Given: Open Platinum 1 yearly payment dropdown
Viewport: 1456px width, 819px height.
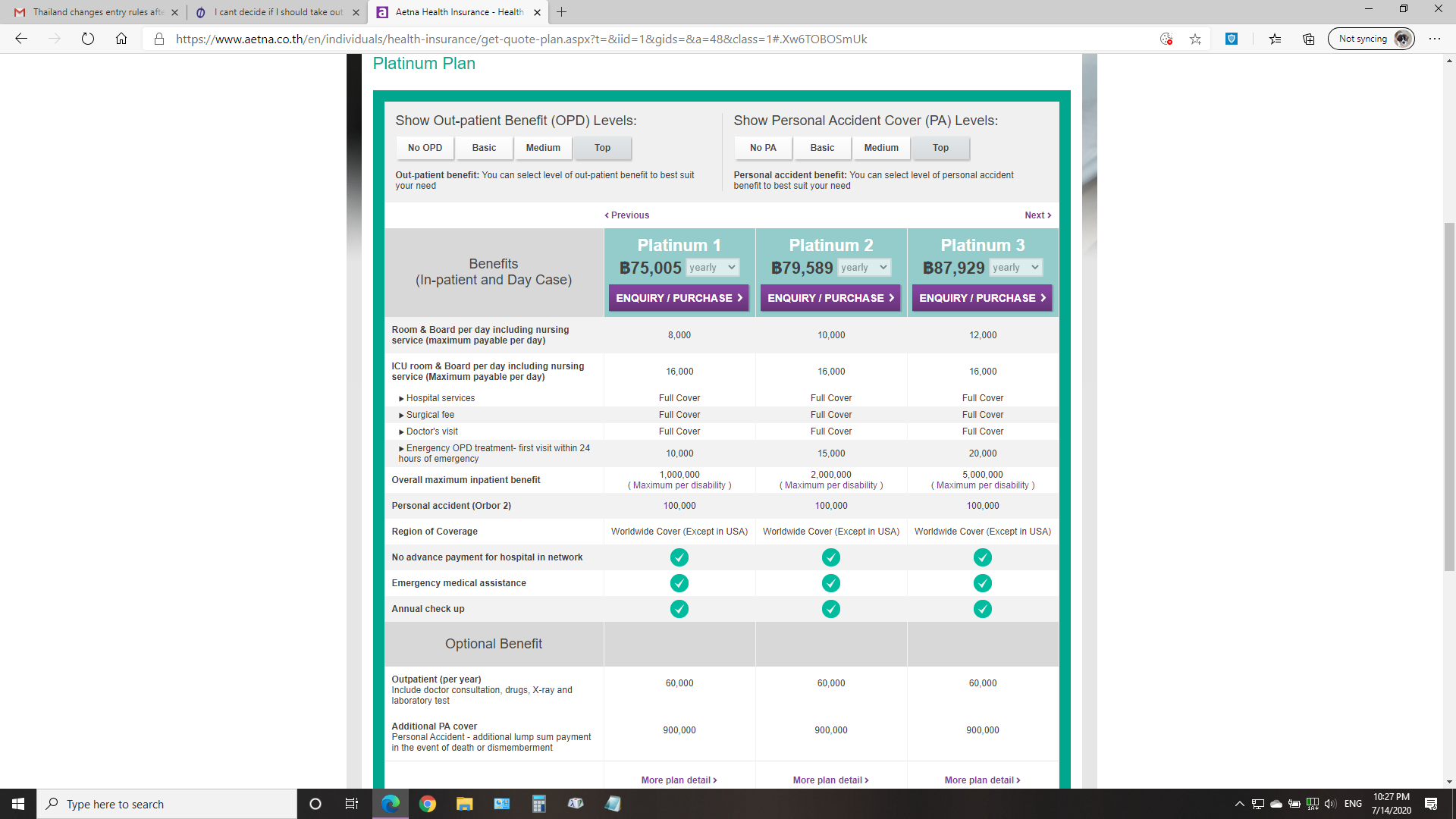Looking at the screenshot, I should click(x=712, y=268).
